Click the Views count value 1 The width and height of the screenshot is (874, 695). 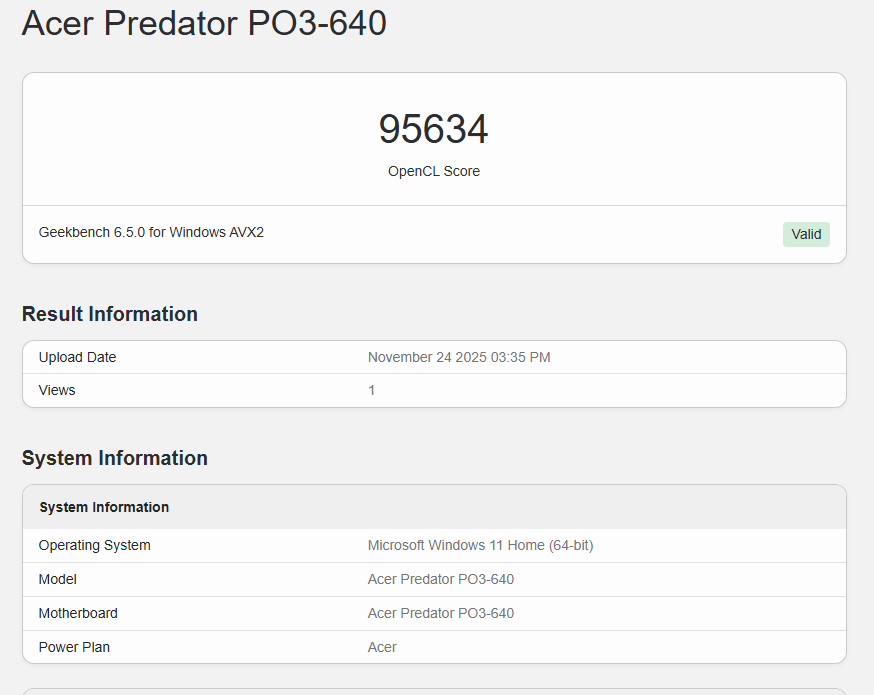(372, 390)
